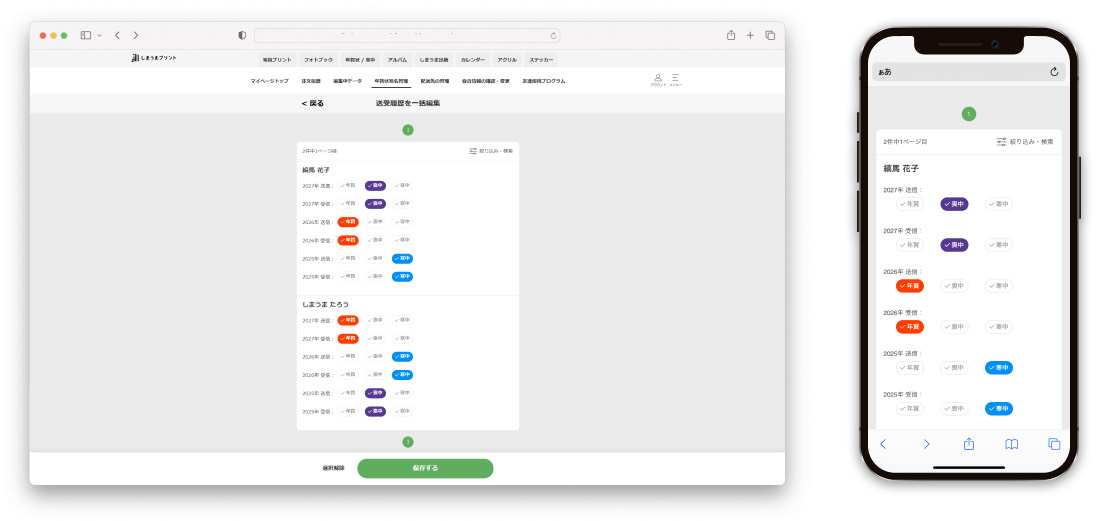Phone: toggle 2027年 受信 年賀 chip
This screenshot has width=1114, height=521.
910,245
